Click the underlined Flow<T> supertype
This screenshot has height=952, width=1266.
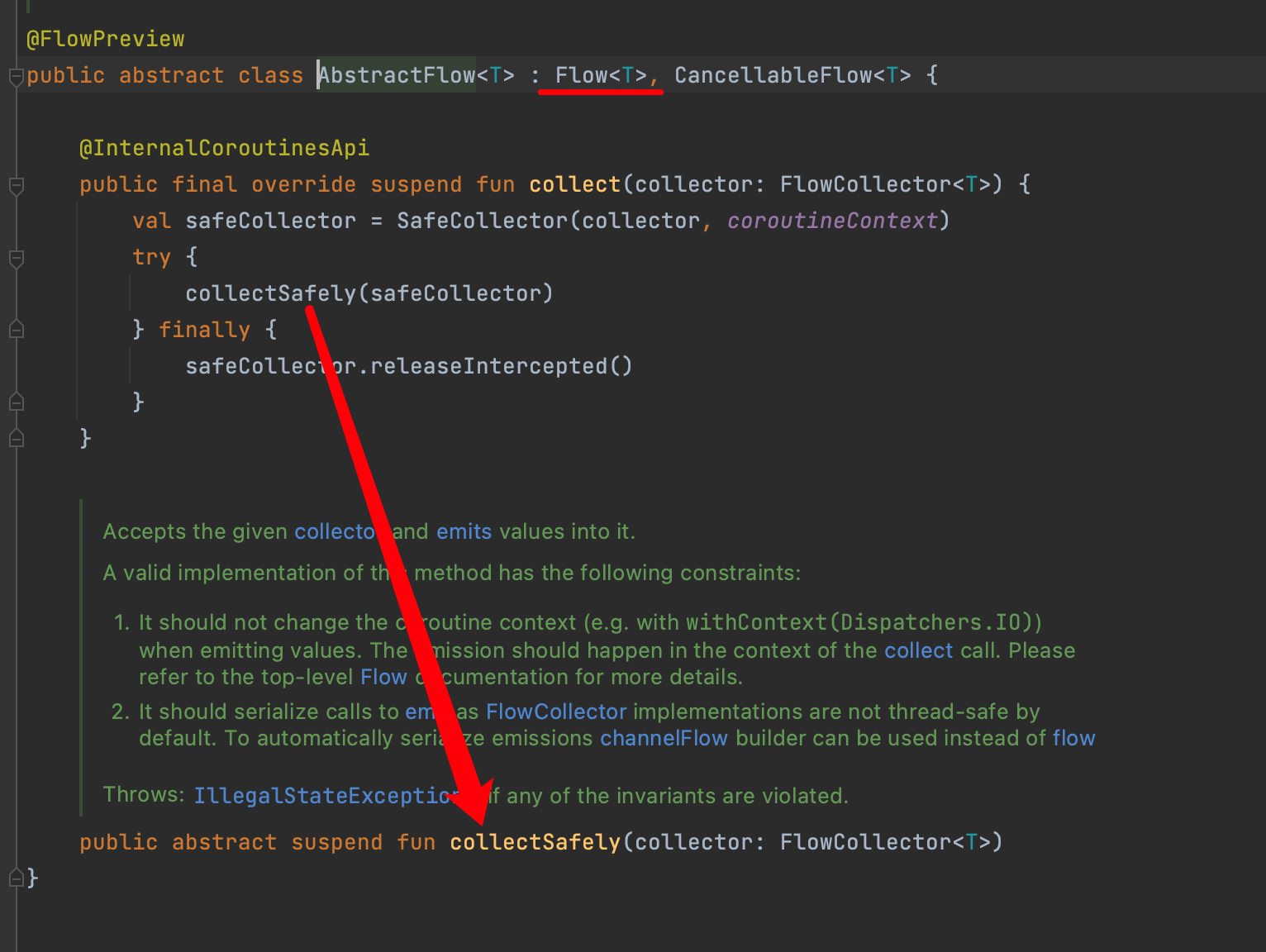(601, 75)
